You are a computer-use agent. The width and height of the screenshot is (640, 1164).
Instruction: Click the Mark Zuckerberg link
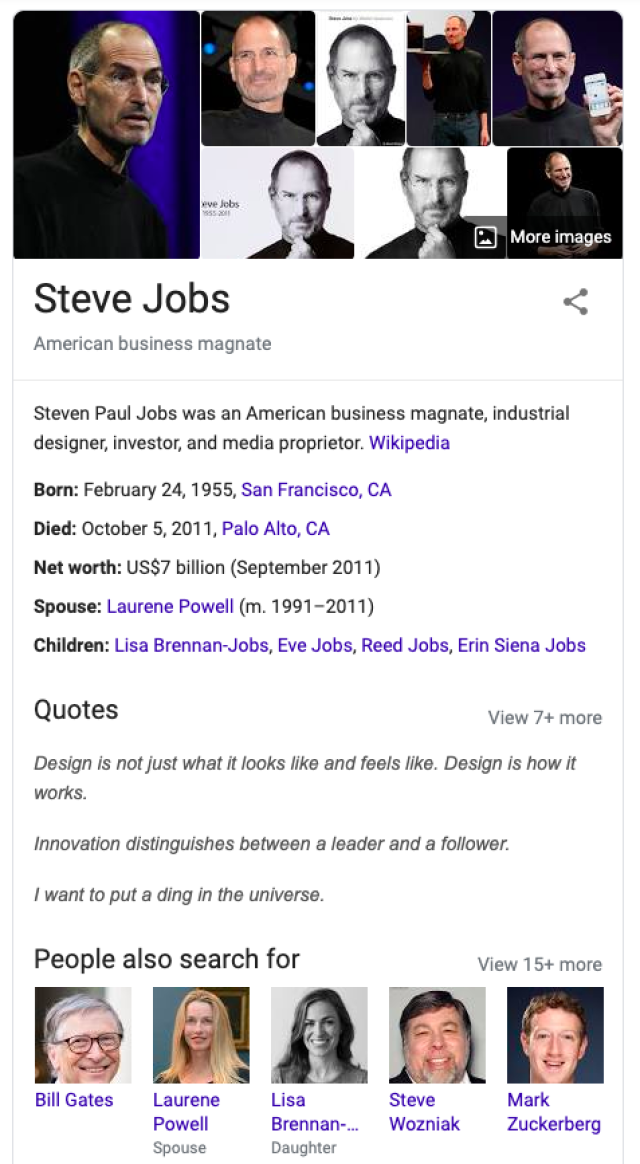coord(554,1111)
